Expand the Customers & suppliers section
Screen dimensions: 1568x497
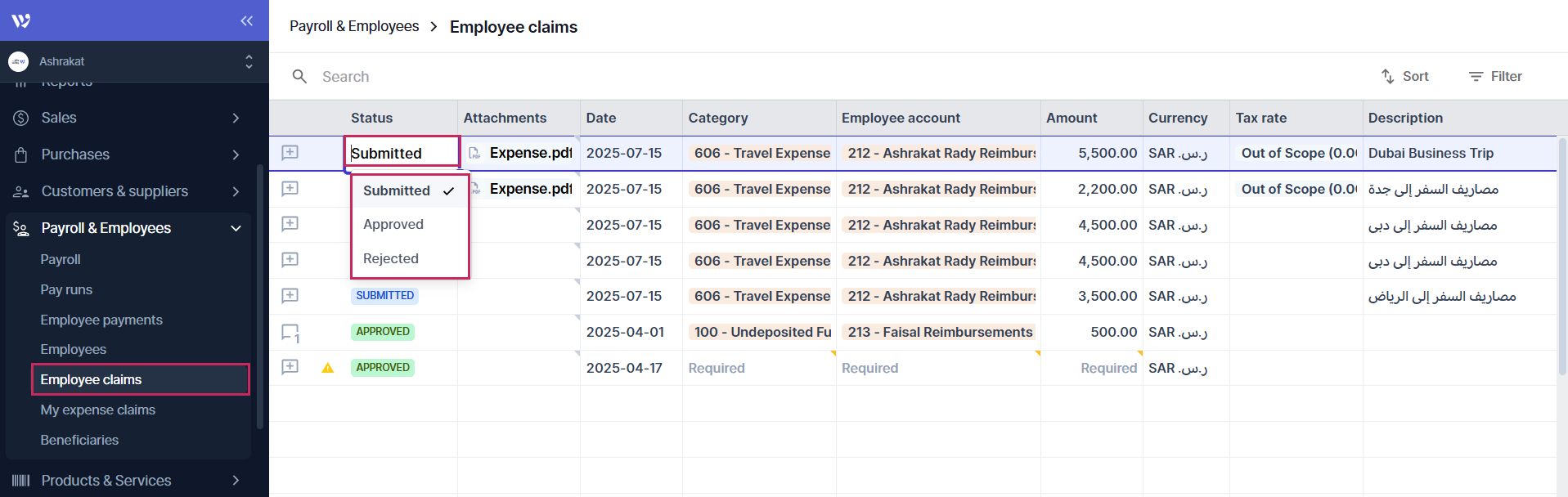236,191
